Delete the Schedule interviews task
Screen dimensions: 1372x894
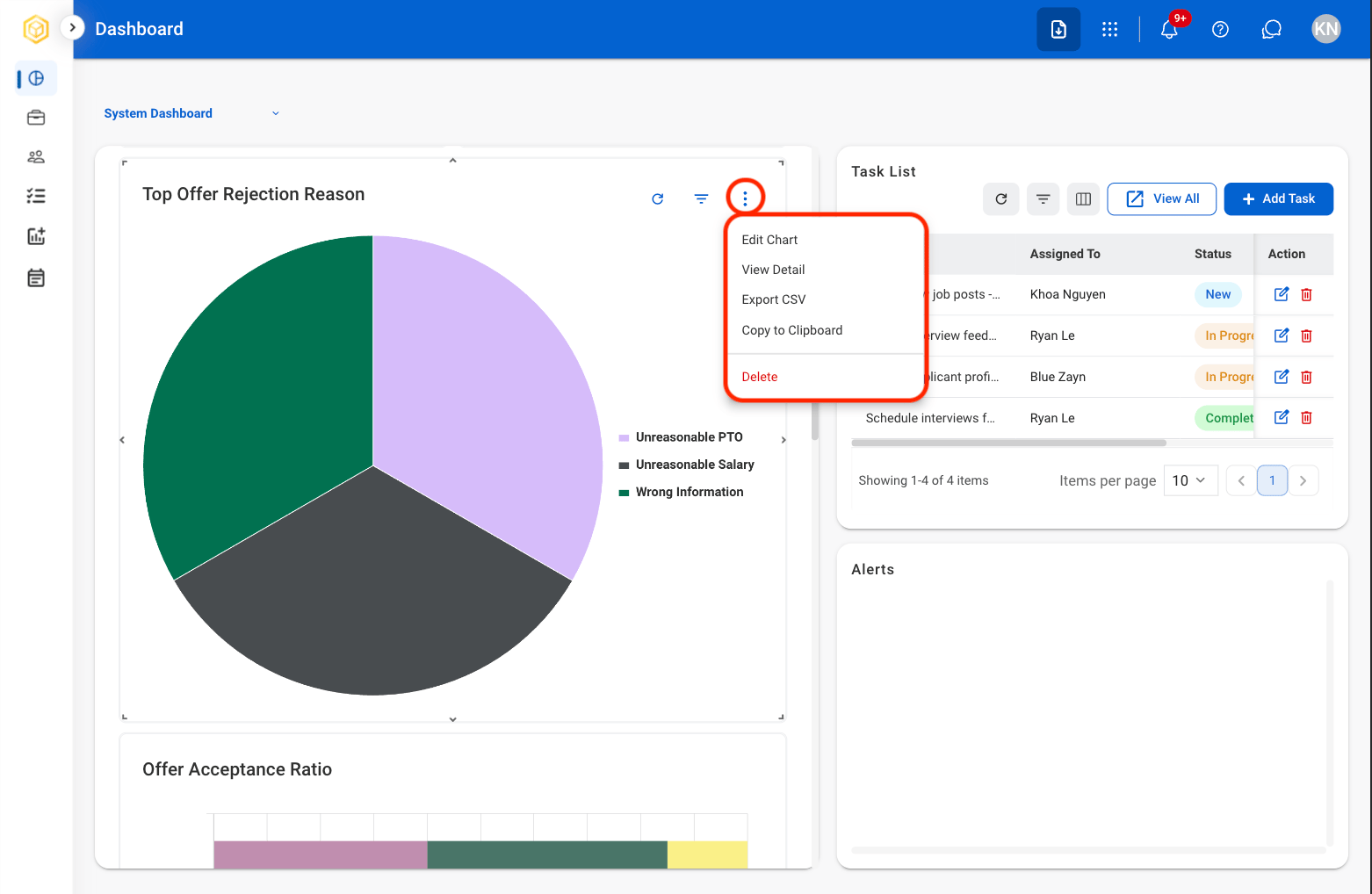coord(1306,418)
